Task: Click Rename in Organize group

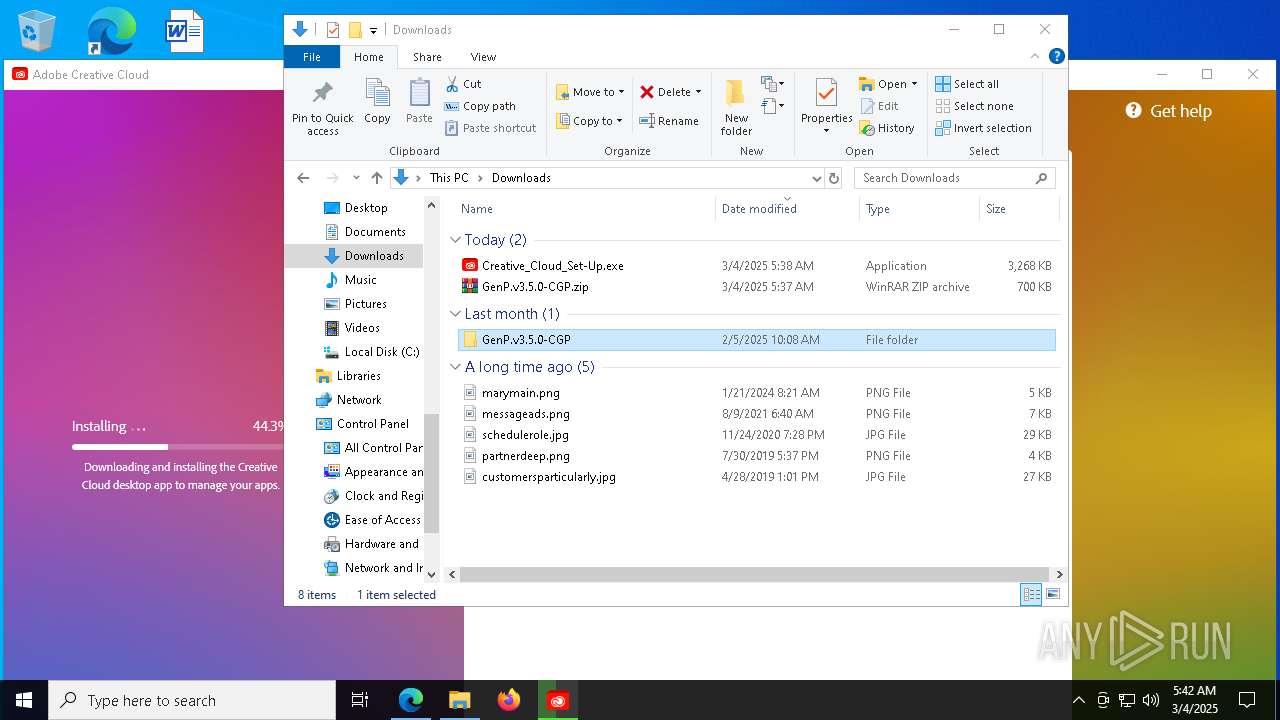Action: [669, 121]
